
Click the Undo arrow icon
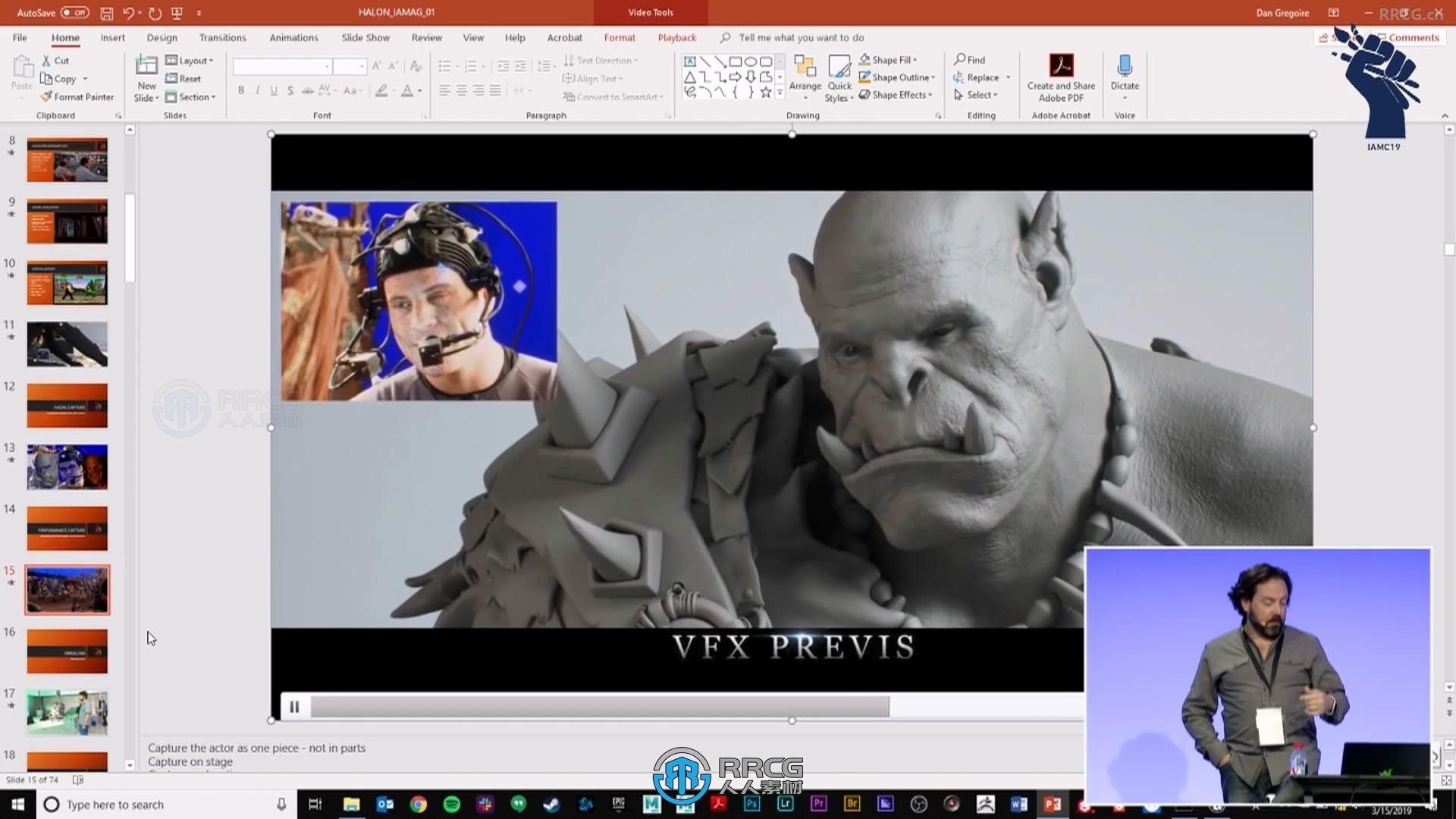click(x=128, y=13)
